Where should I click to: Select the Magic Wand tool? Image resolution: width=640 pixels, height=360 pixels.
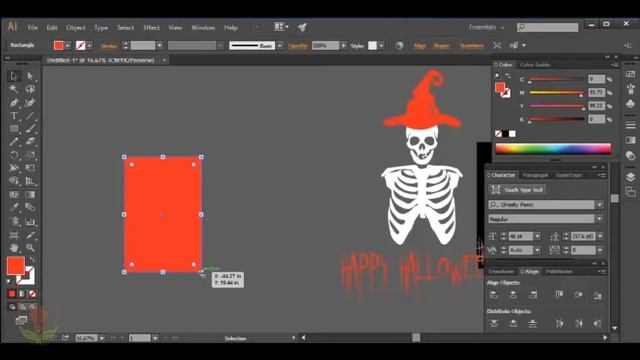coord(14,89)
